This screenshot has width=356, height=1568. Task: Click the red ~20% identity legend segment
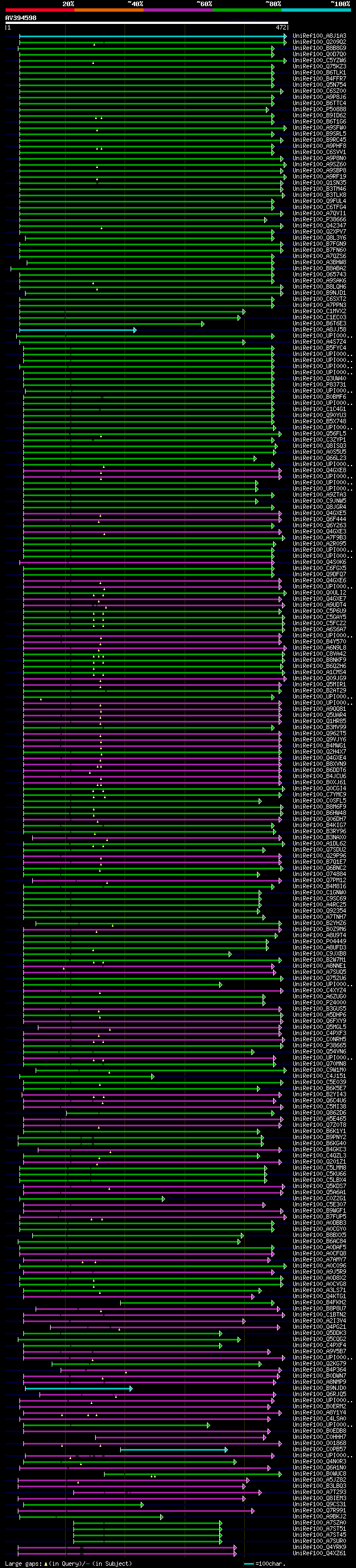39,10
